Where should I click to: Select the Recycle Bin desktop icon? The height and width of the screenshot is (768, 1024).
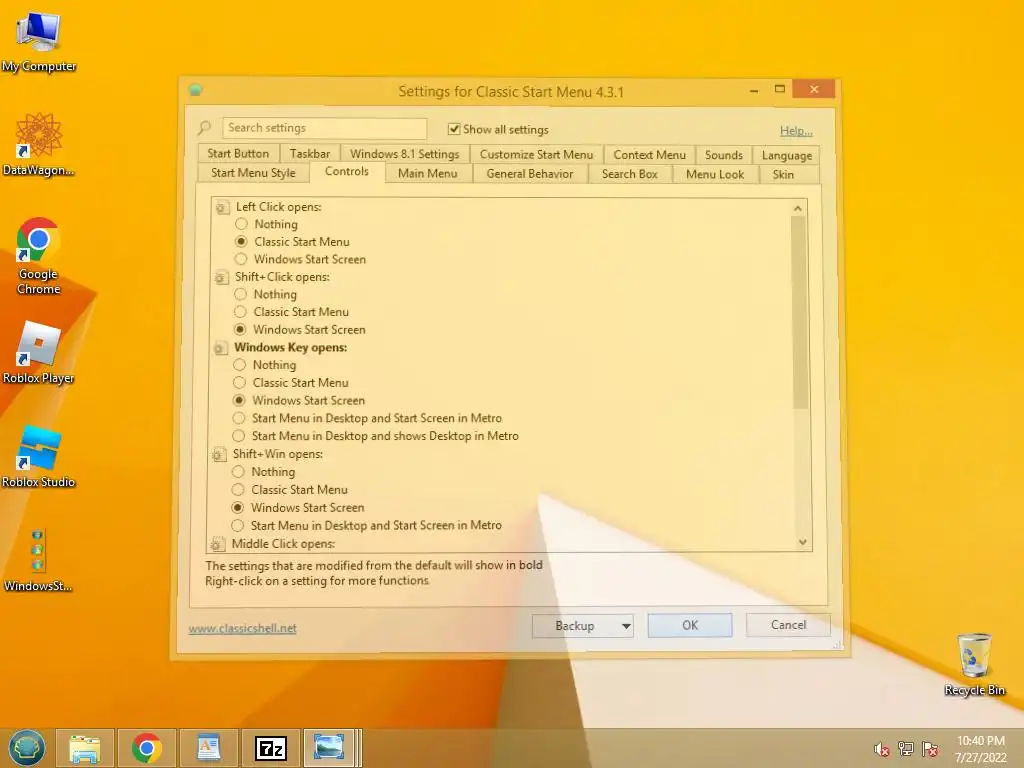(974, 664)
